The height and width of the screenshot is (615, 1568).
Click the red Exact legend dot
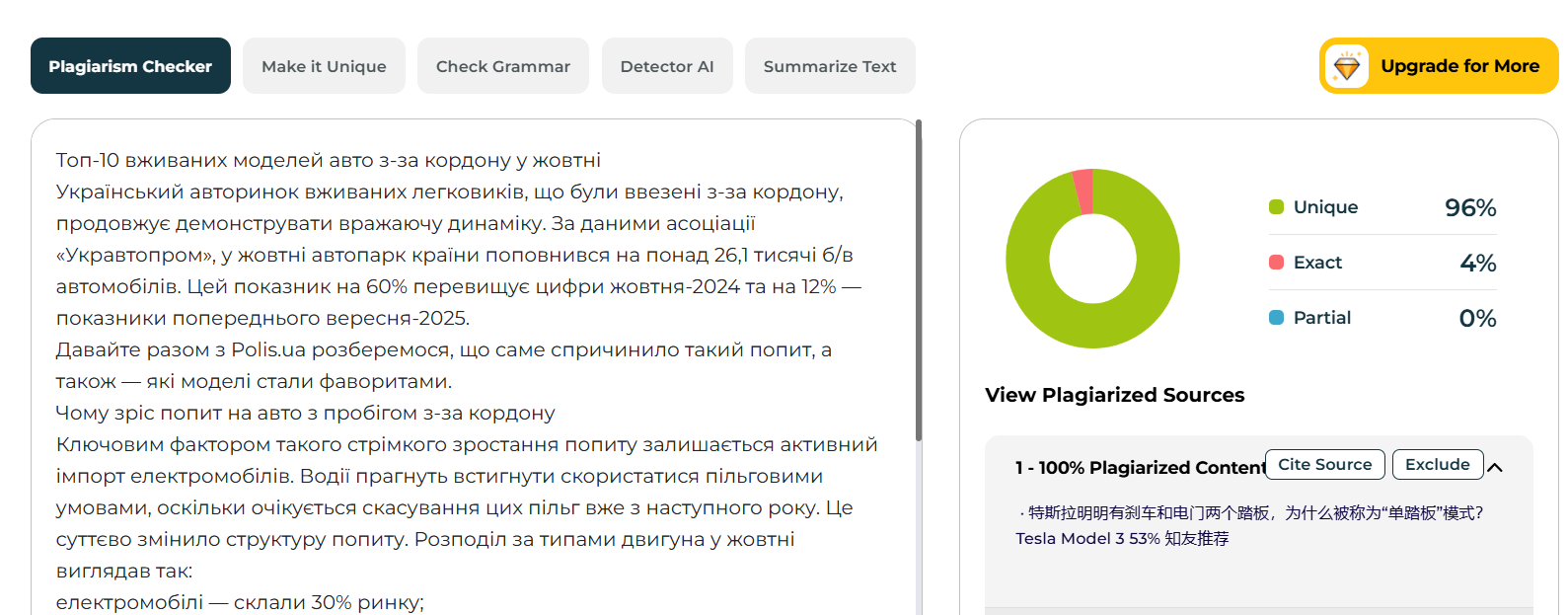pyautogui.click(x=1276, y=263)
